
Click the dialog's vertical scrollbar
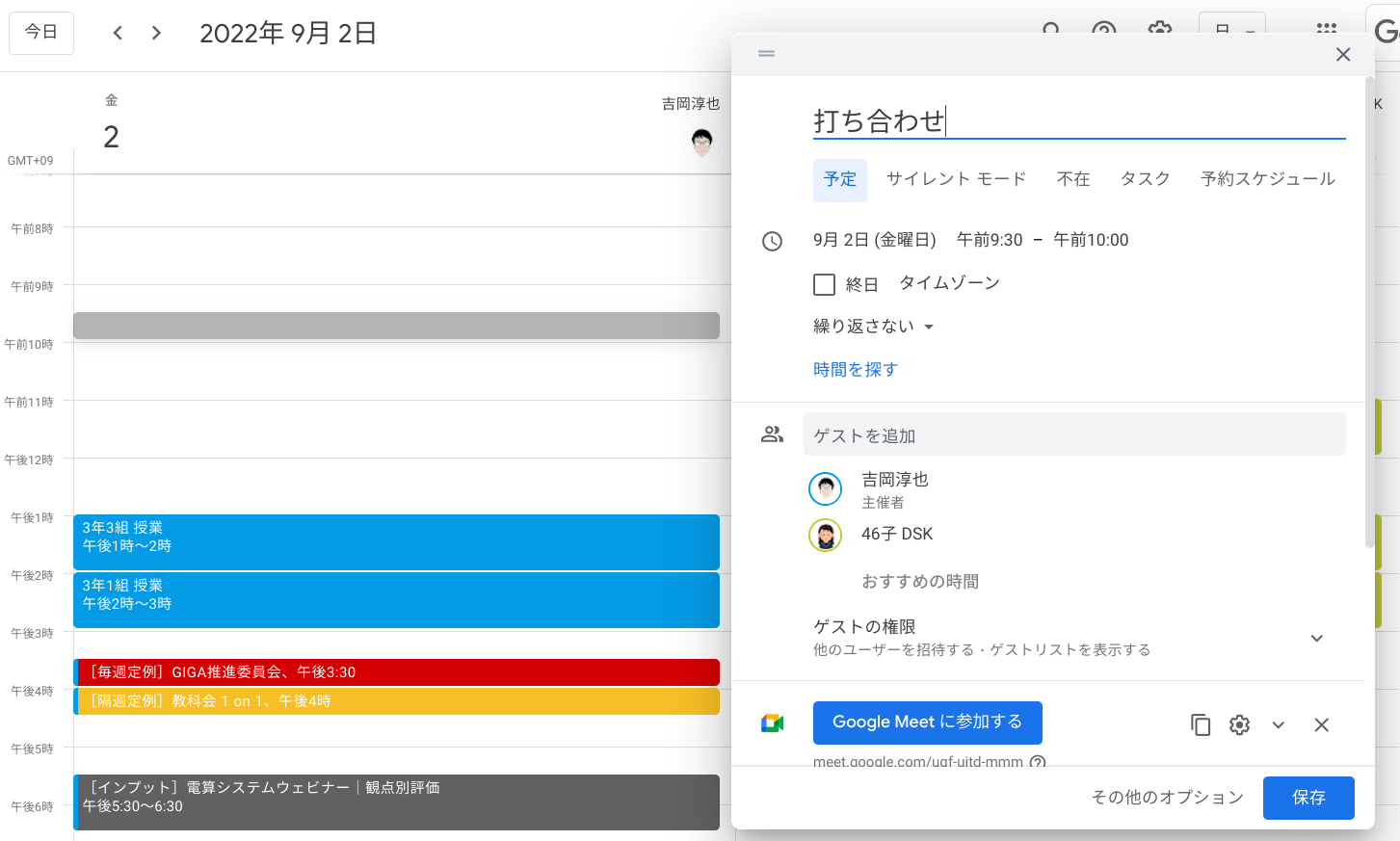tap(1369, 313)
